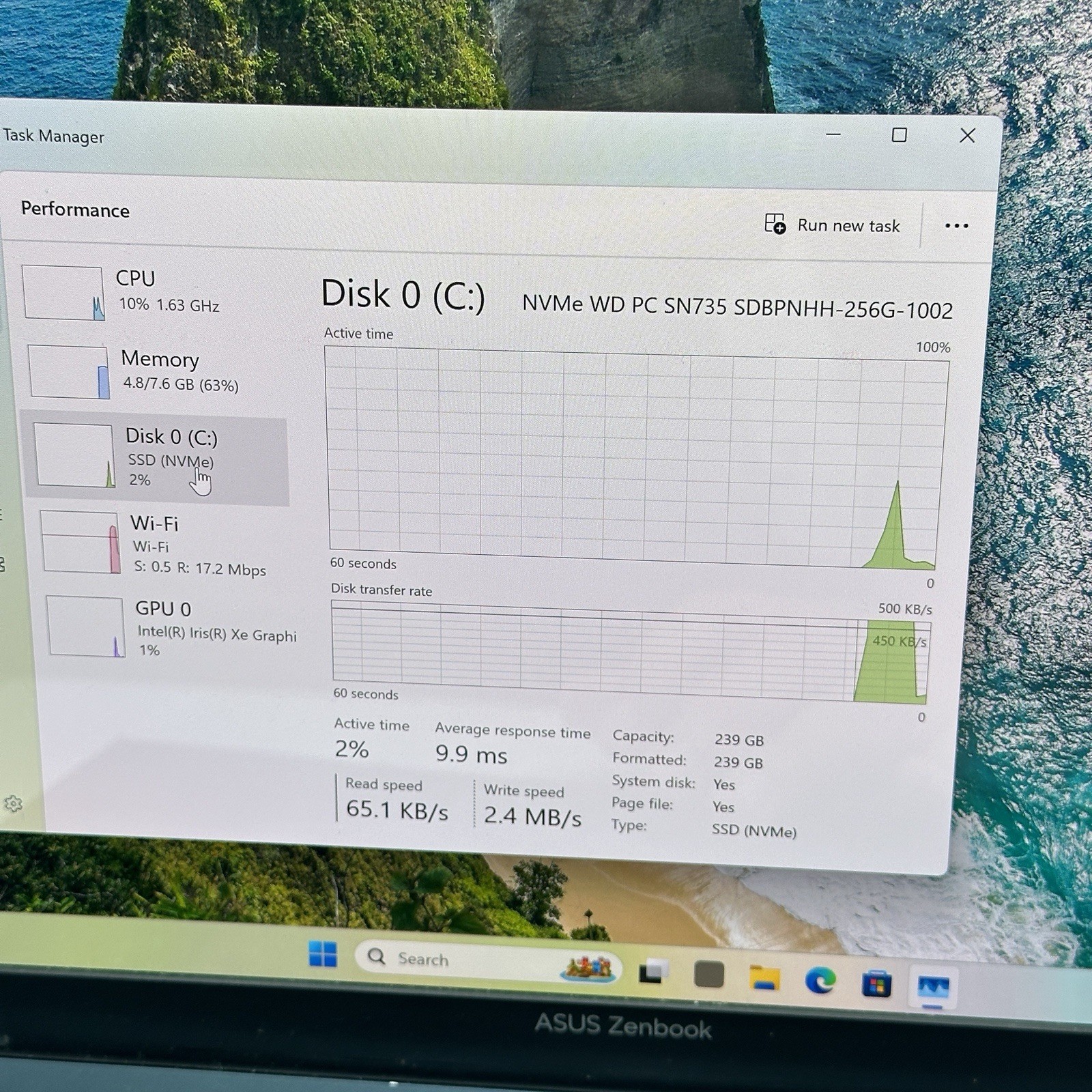The image size is (1092, 1092).
Task: Open the Windows Start menu
Action: 323,953
